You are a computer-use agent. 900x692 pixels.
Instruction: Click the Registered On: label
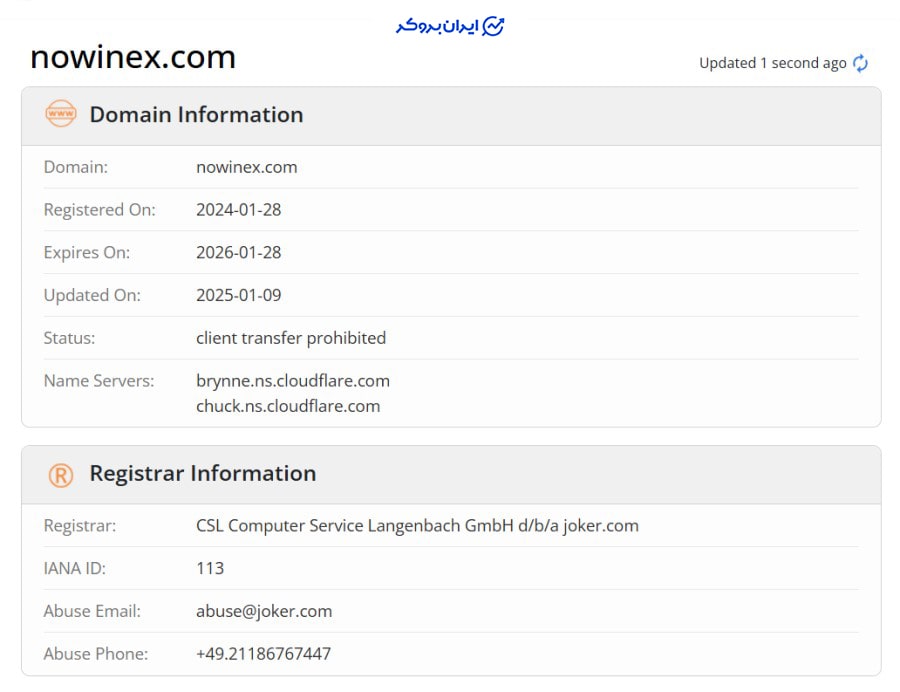click(x=99, y=210)
